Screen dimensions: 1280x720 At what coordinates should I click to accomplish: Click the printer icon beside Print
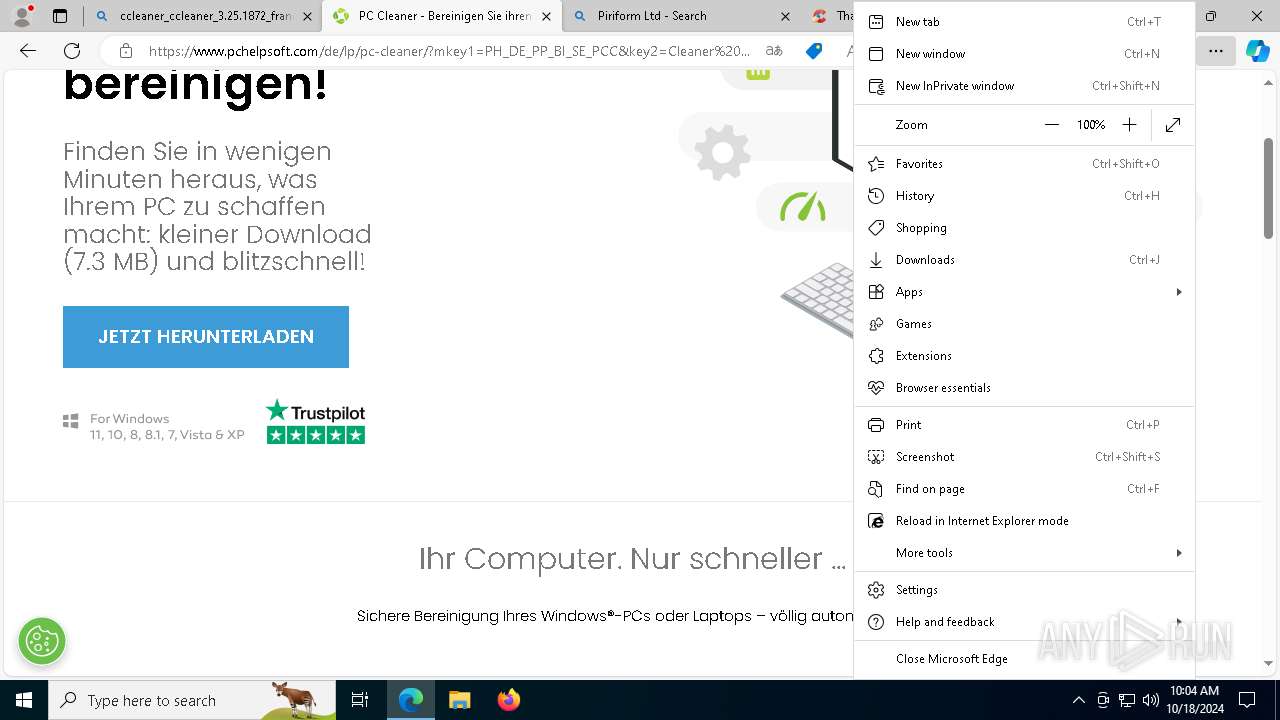coord(876,425)
